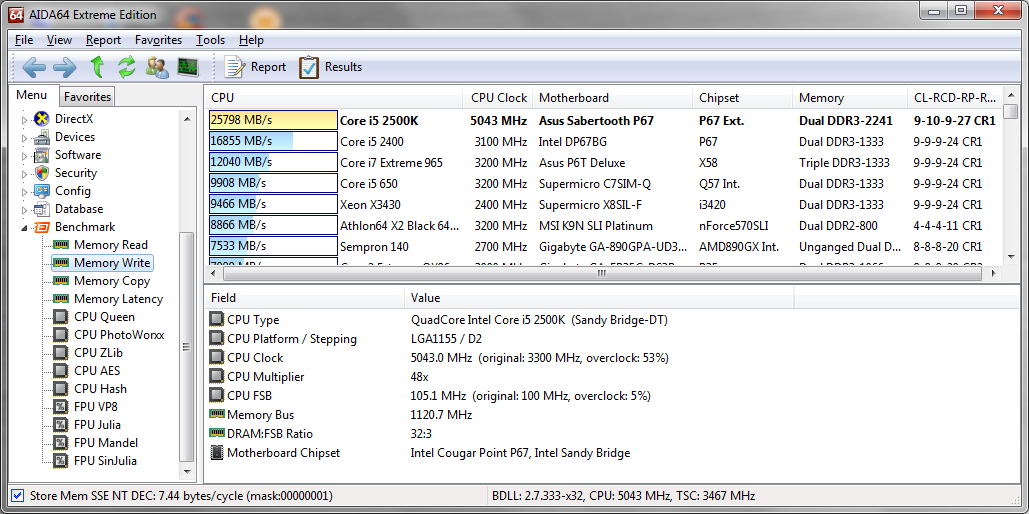Sort by Motherboard column header
1029x514 pixels.
(x=612, y=98)
